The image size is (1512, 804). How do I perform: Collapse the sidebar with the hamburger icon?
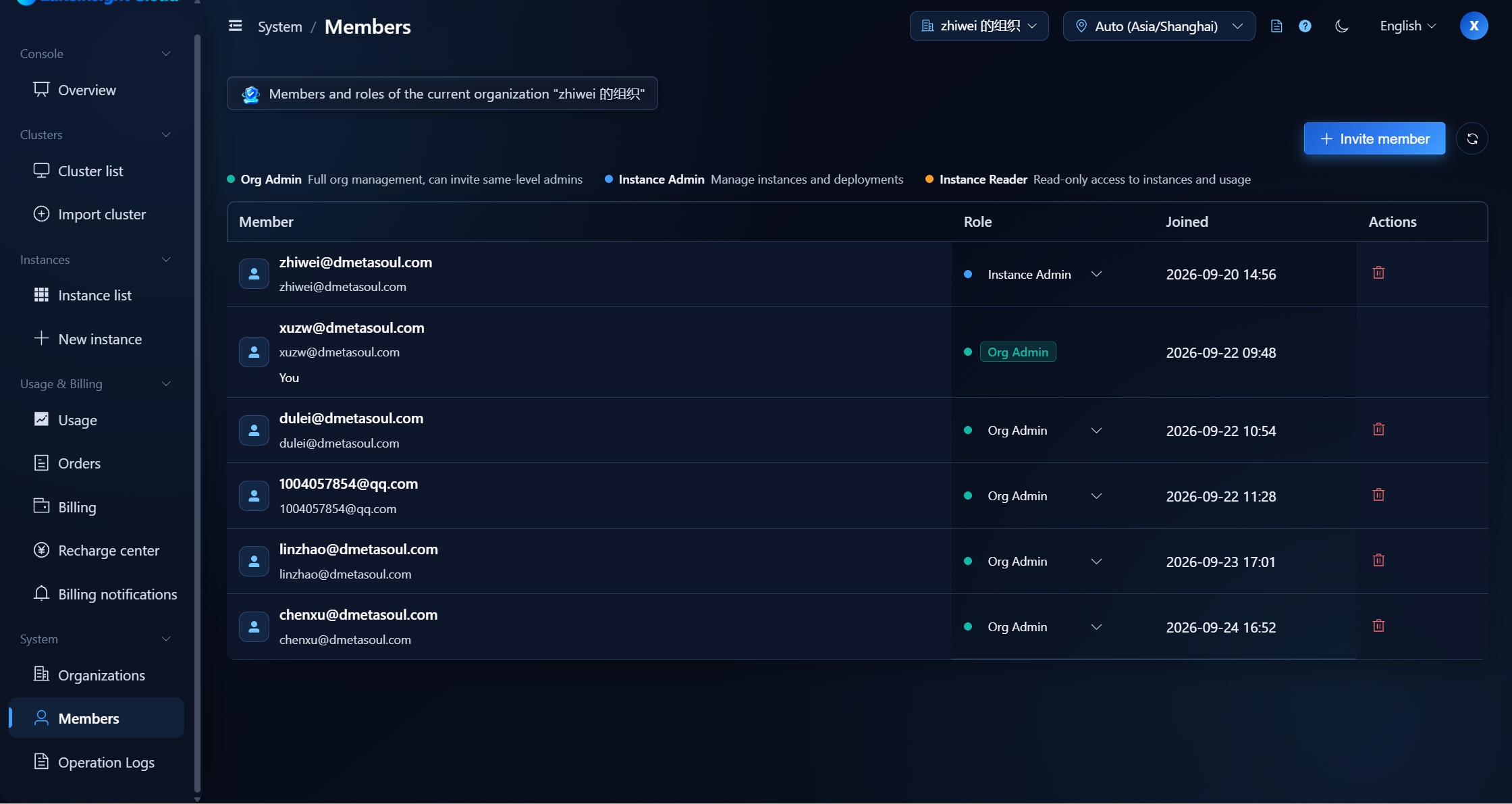(x=236, y=26)
